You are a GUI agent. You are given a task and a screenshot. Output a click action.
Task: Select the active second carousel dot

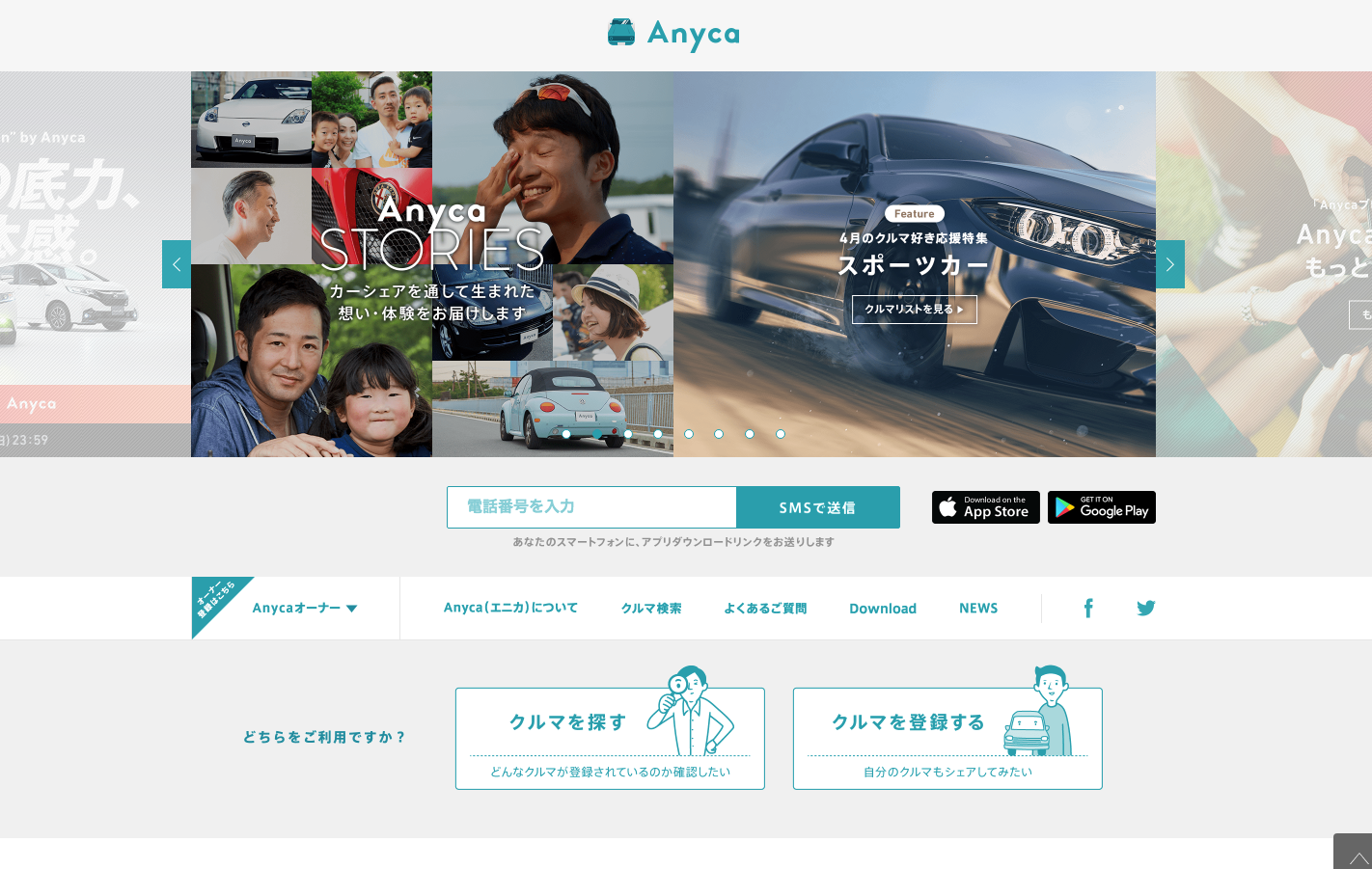pyautogui.click(x=597, y=434)
